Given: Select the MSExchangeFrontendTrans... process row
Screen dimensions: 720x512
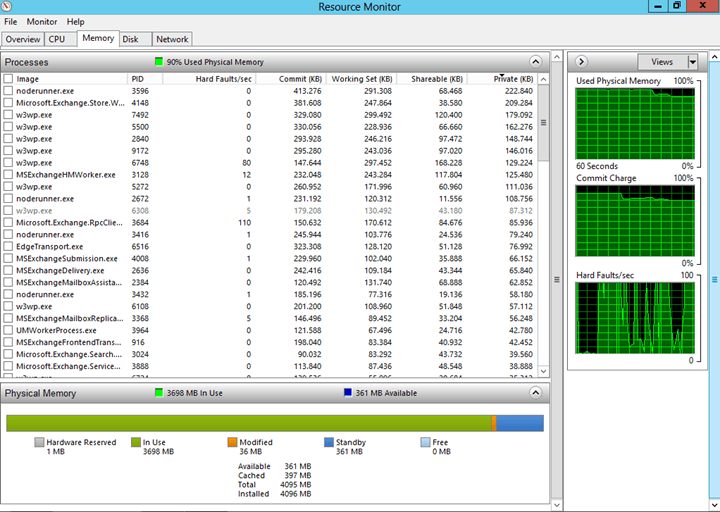Looking at the screenshot, I should pos(270,342).
